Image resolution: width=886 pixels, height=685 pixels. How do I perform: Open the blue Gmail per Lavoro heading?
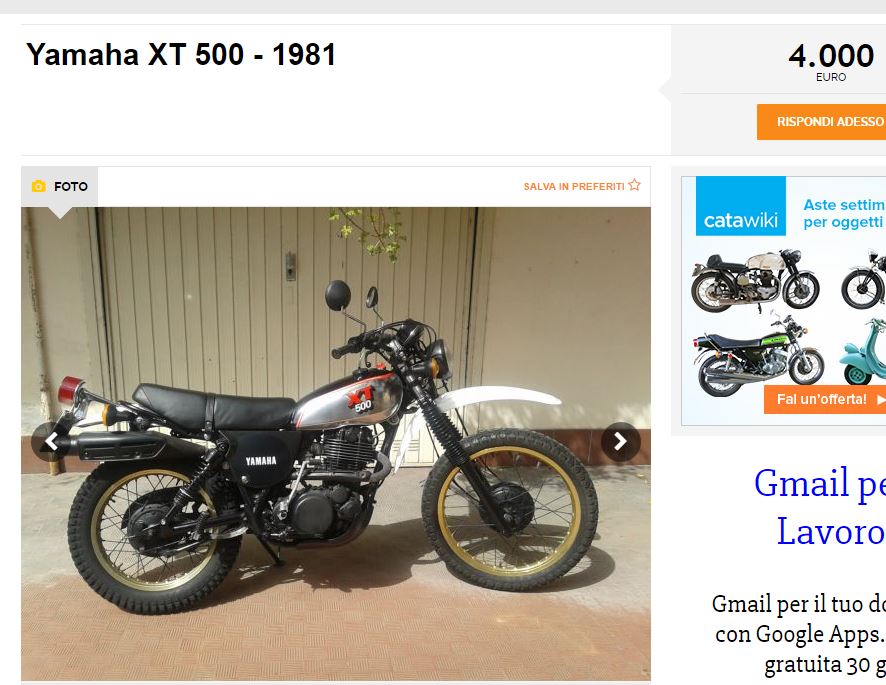tap(820, 507)
